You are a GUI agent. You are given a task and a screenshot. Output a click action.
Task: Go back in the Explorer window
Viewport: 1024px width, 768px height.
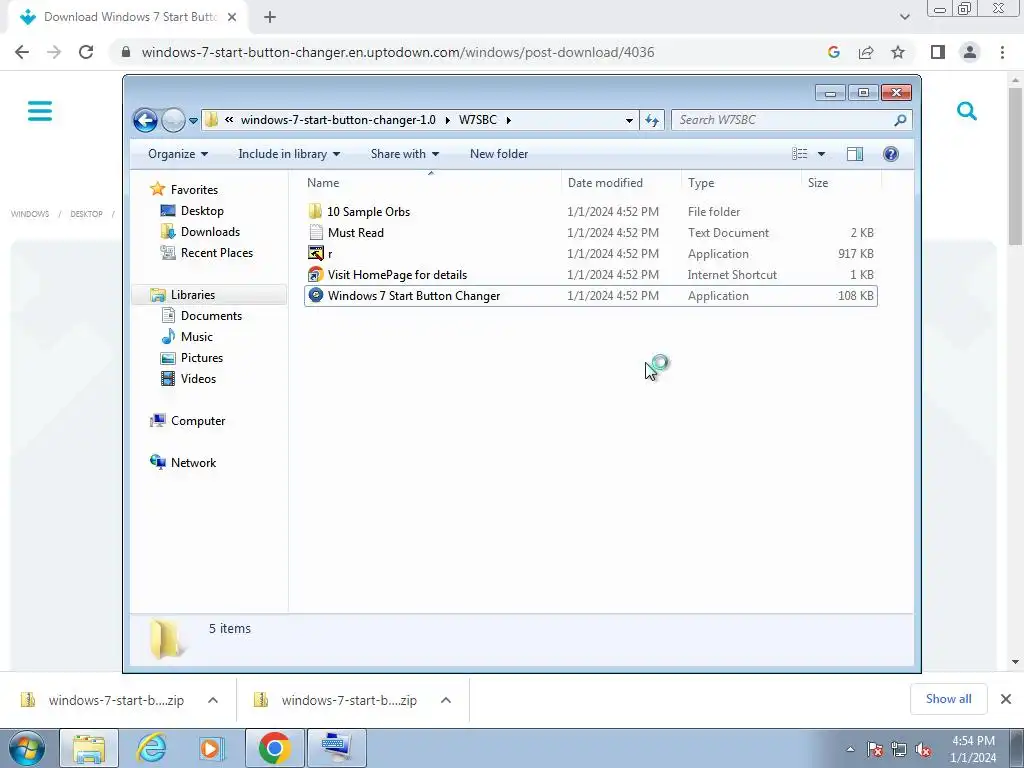[145, 120]
